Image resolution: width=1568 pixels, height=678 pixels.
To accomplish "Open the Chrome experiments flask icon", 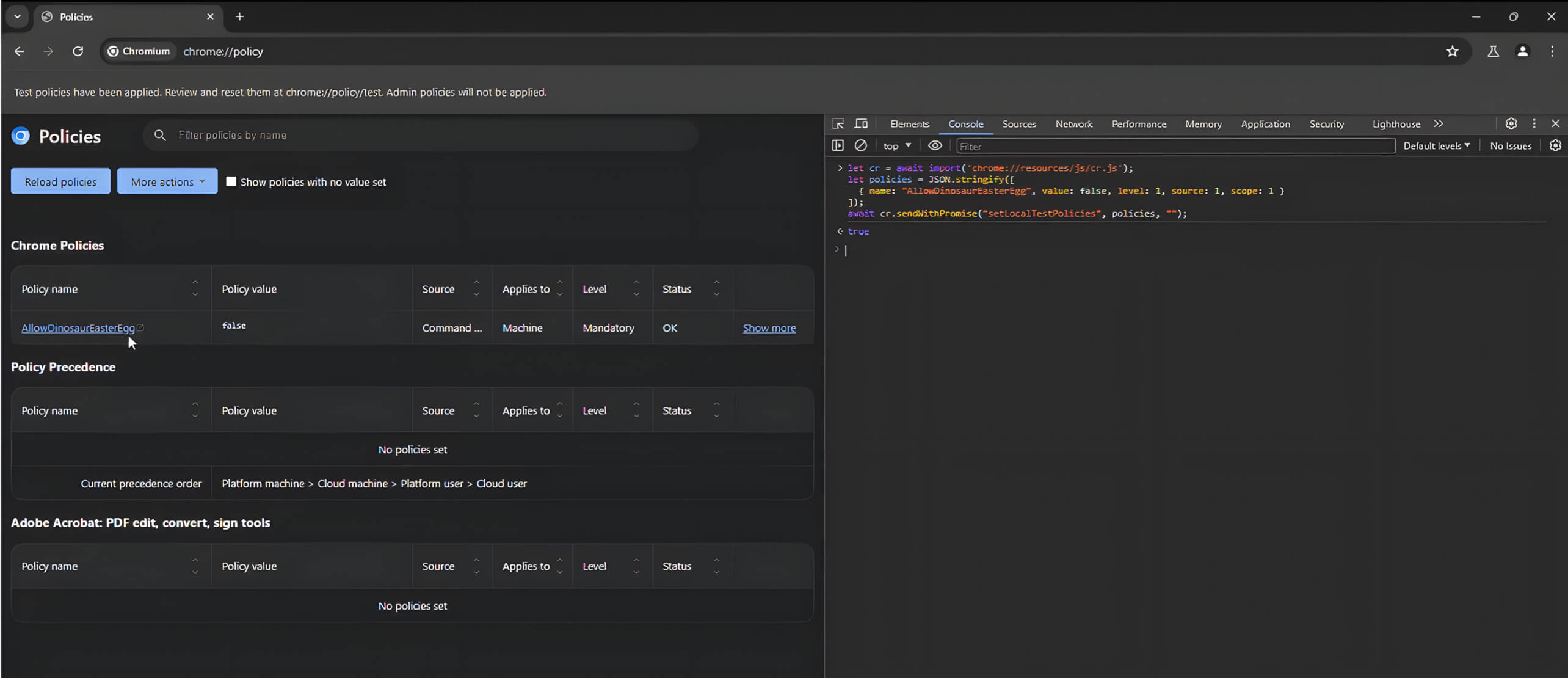I will [1492, 51].
